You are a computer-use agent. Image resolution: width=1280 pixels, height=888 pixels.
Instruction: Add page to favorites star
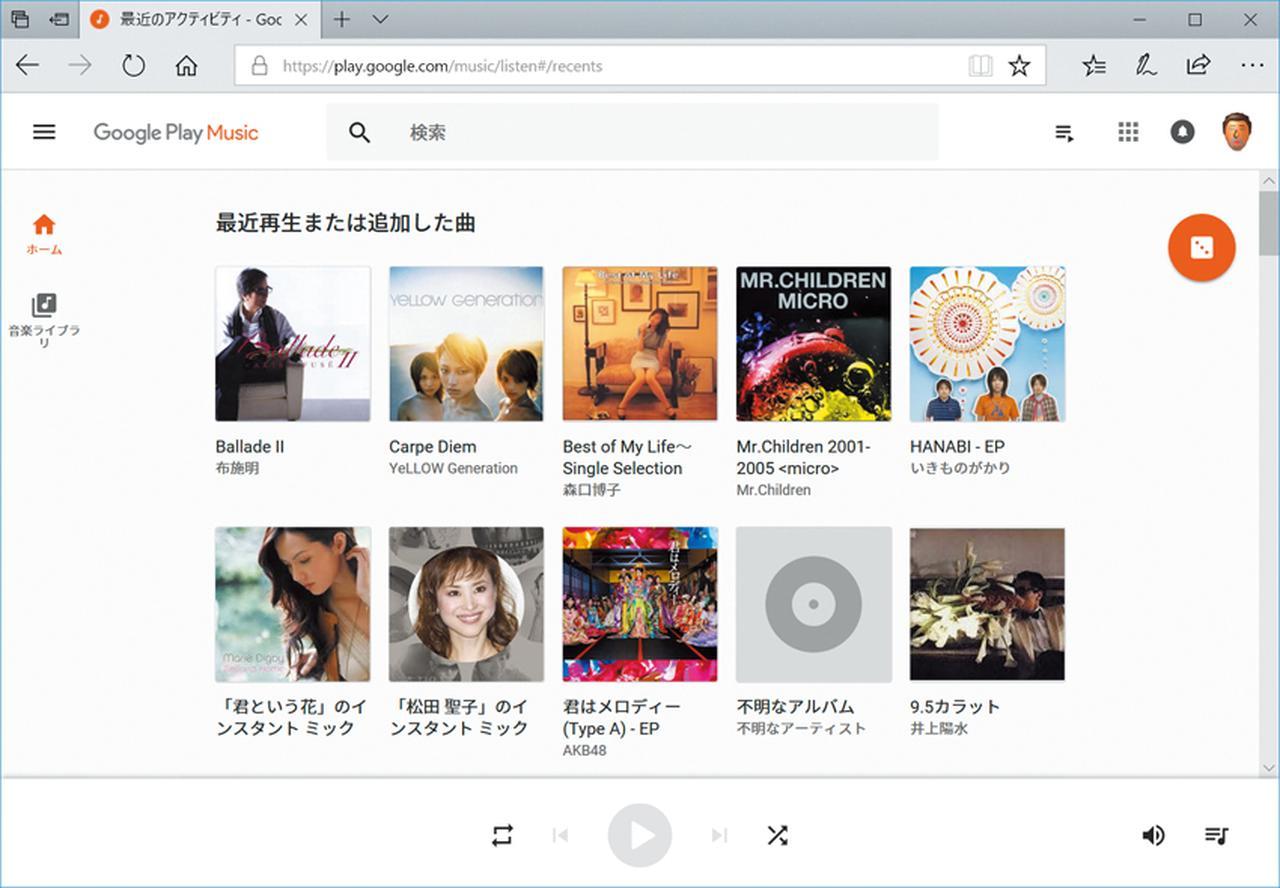(1019, 66)
